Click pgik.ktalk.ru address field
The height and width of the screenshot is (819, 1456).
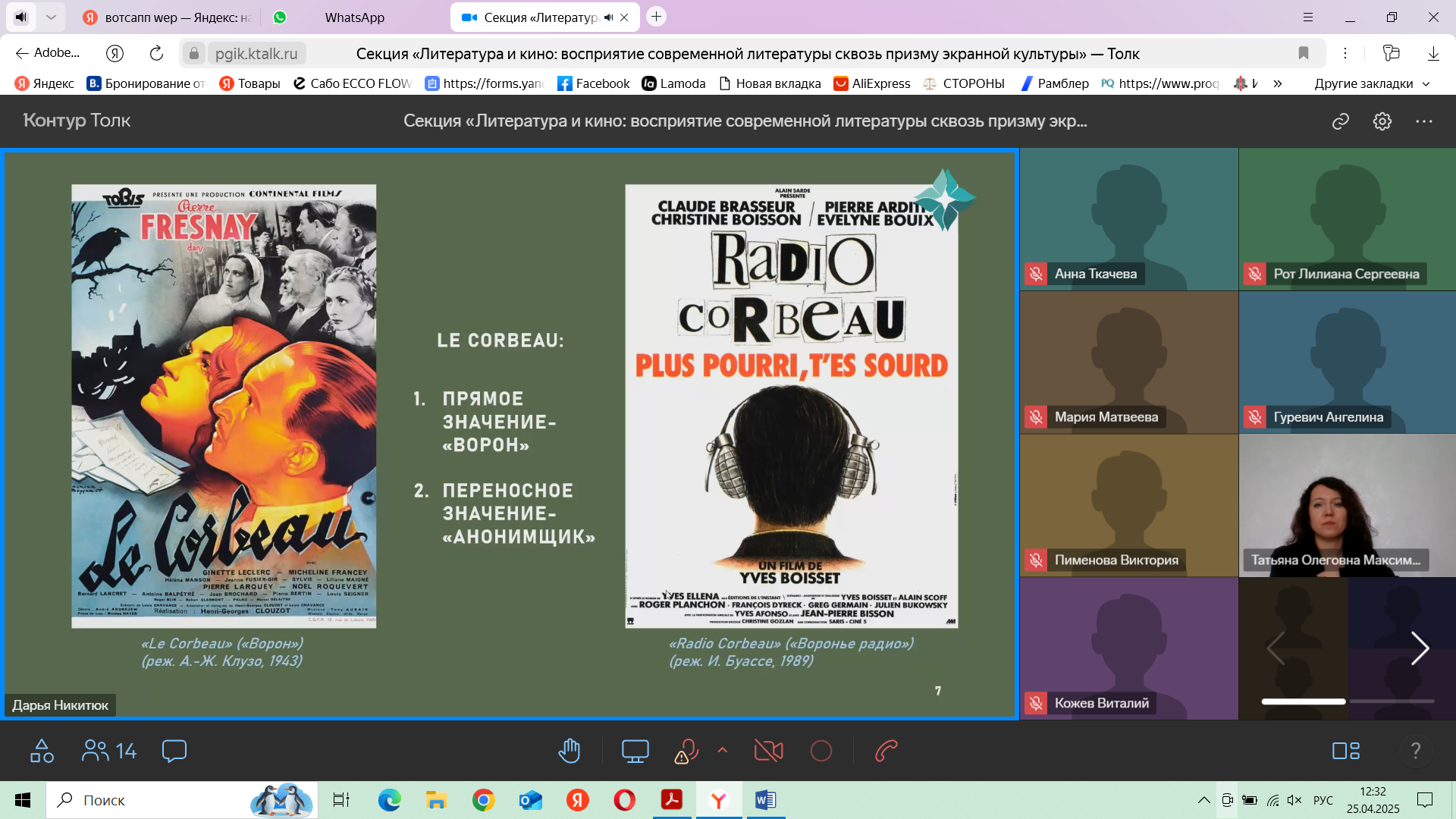coord(256,53)
